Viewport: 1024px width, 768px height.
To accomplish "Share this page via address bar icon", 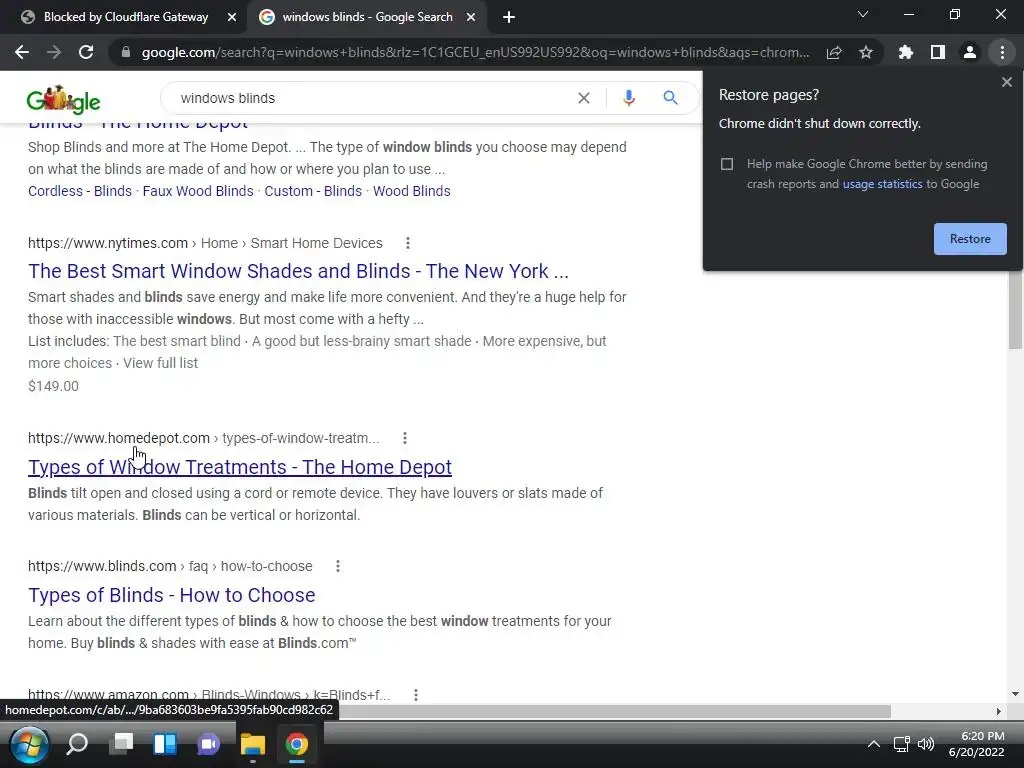I will point(834,52).
